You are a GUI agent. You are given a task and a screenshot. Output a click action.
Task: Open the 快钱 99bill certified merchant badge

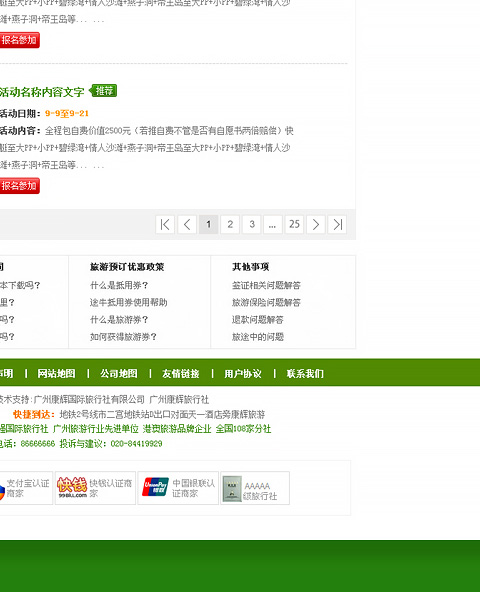(95, 488)
